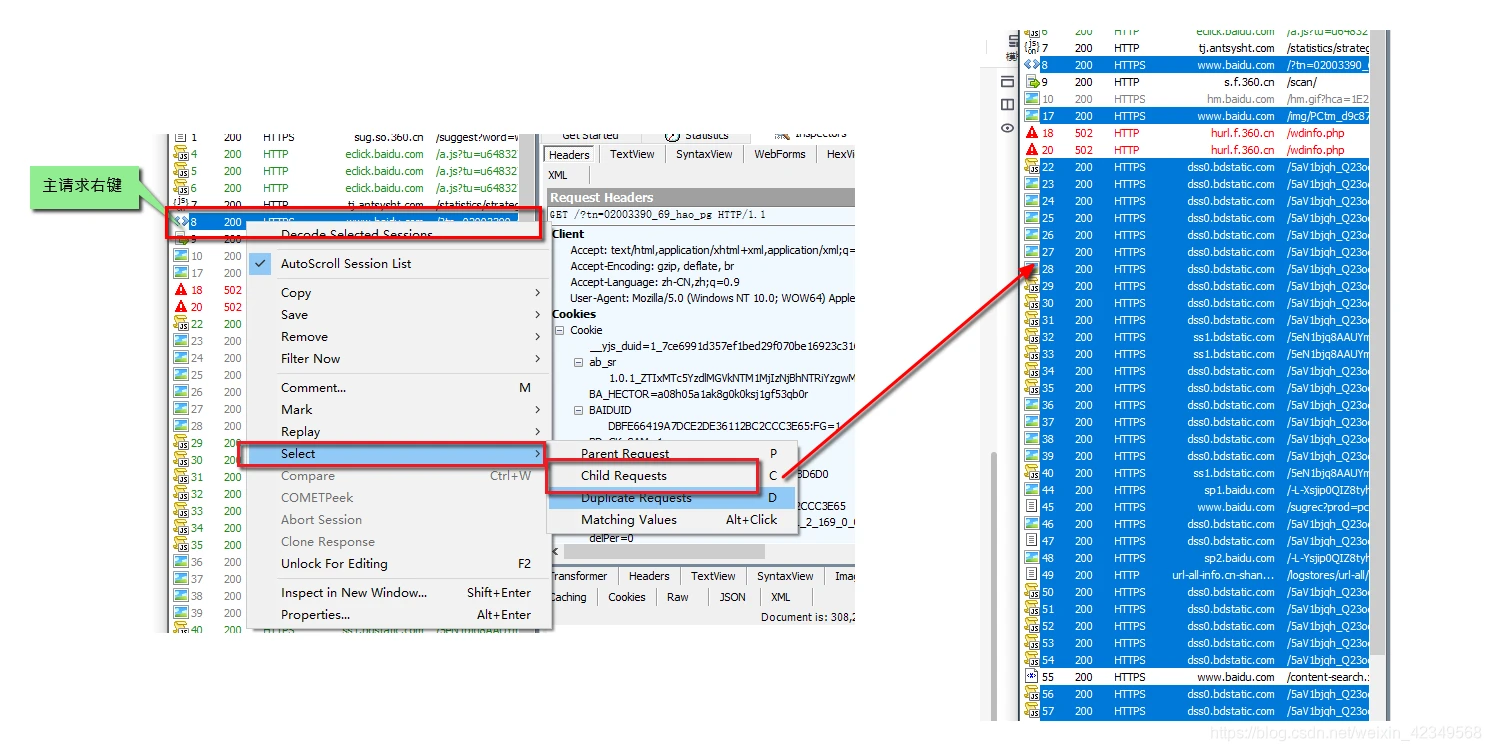Viewport: 1491px width, 751px height.
Task: Click the document icon of /sugrec session 45
Action: pyautogui.click(x=1032, y=507)
